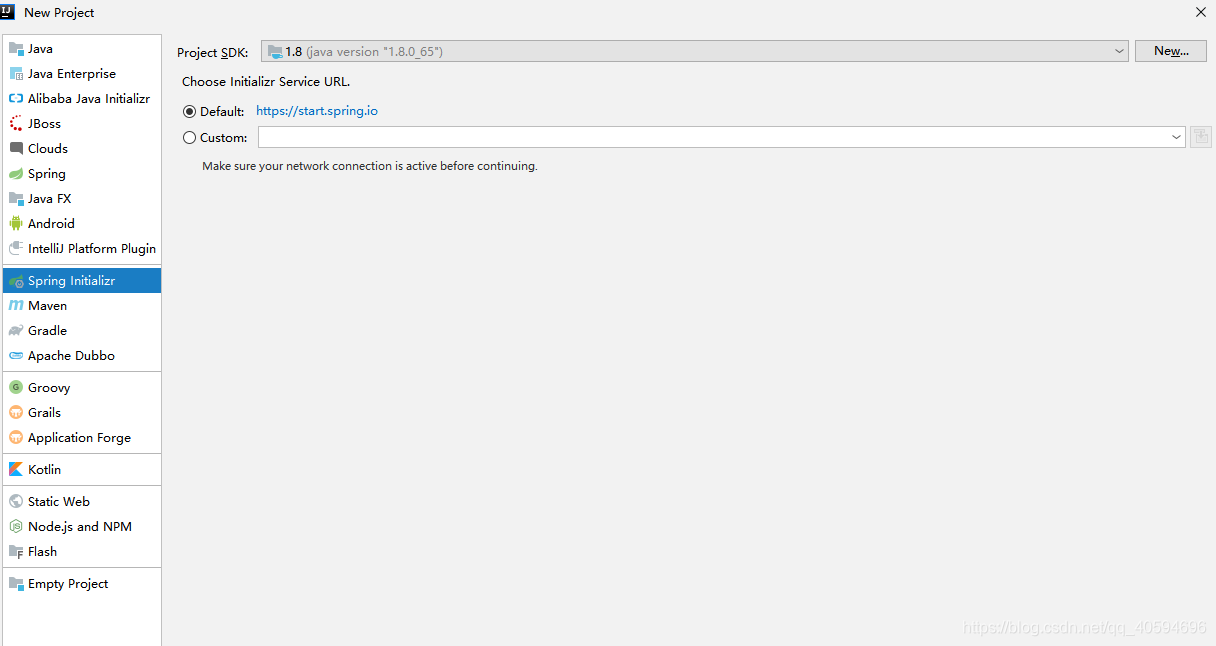Choose Kotlin project type label
Image resolution: width=1216 pixels, height=646 pixels.
click(44, 469)
